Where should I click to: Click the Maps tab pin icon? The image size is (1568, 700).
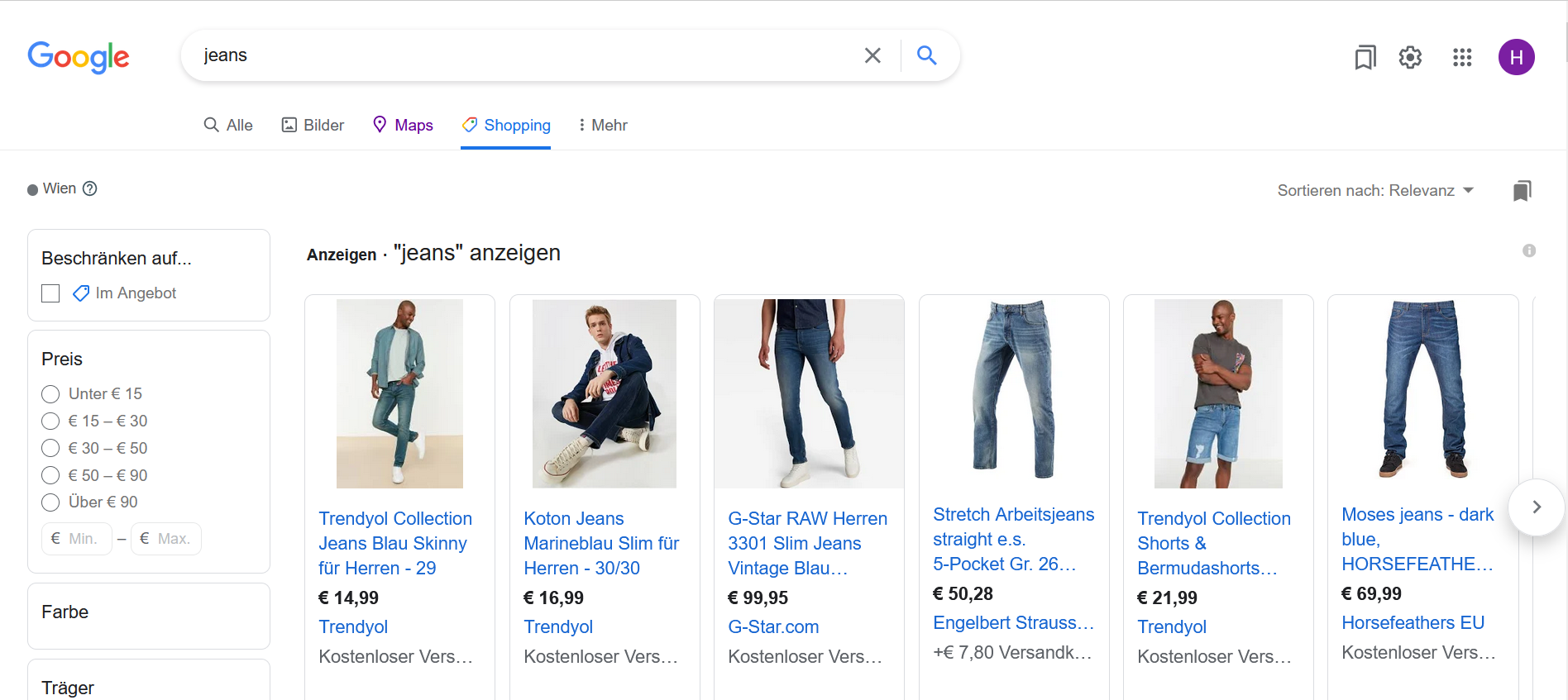click(x=380, y=125)
